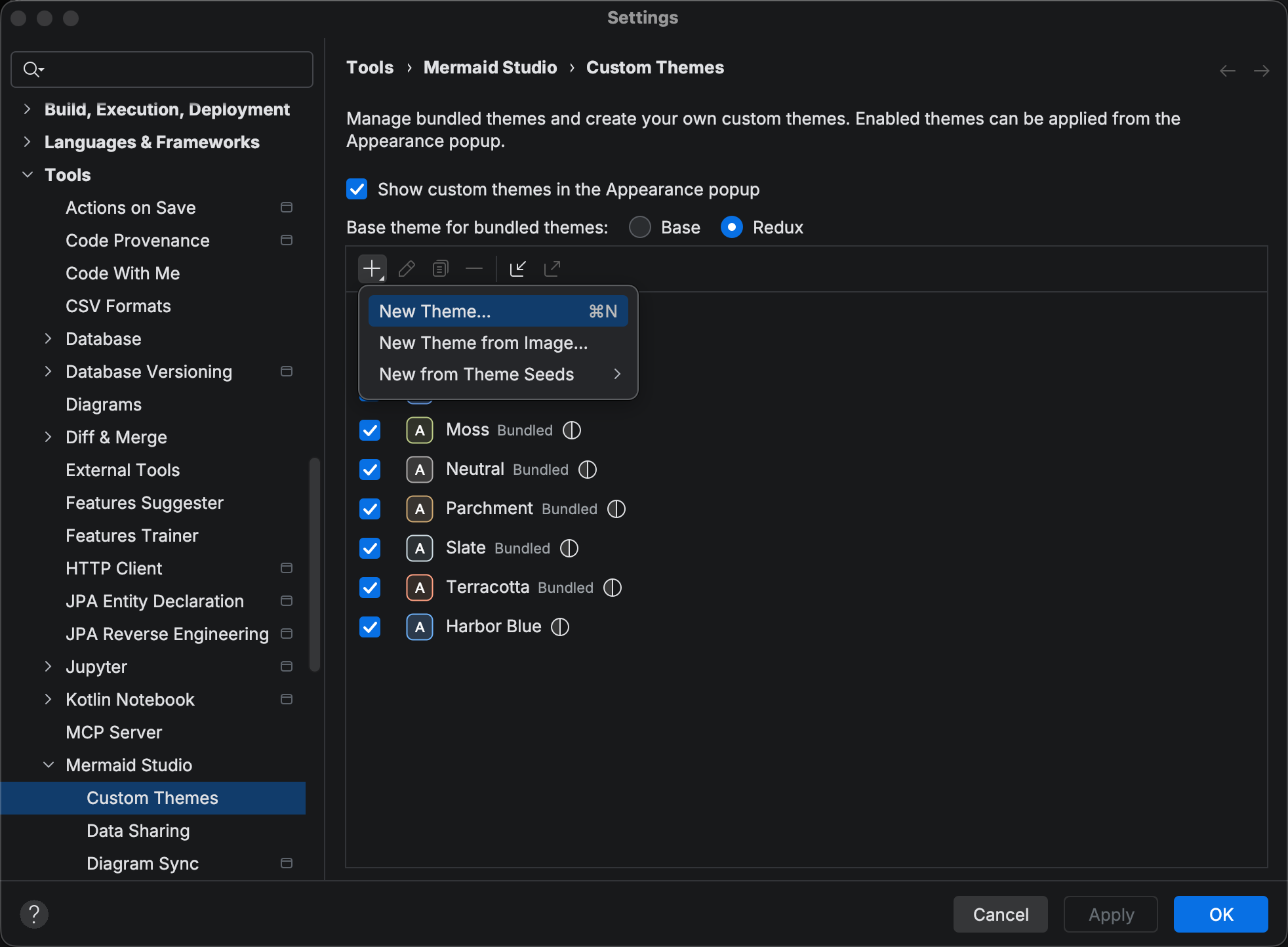The height and width of the screenshot is (947, 1288).
Task: Click the Parchment theme contrast icon
Action: click(x=616, y=509)
